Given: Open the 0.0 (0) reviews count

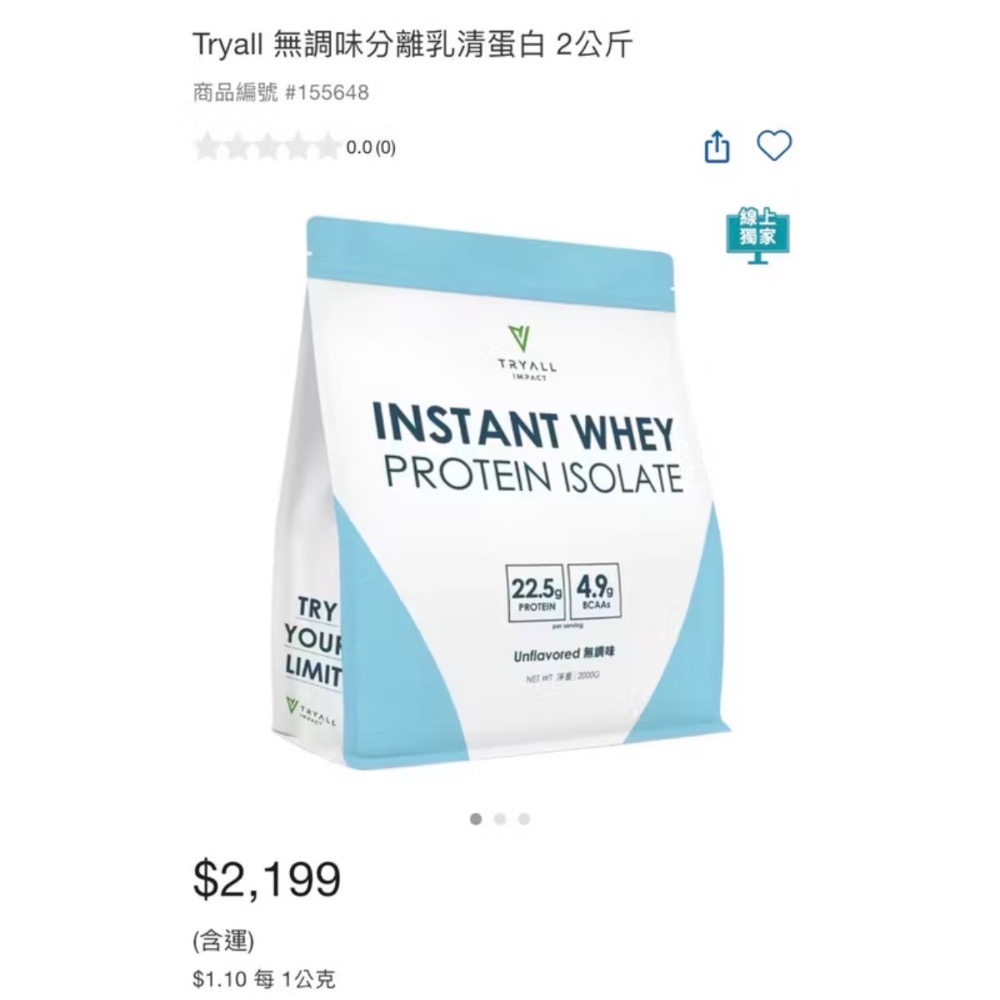Looking at the screenshot, I should [371, 148].
